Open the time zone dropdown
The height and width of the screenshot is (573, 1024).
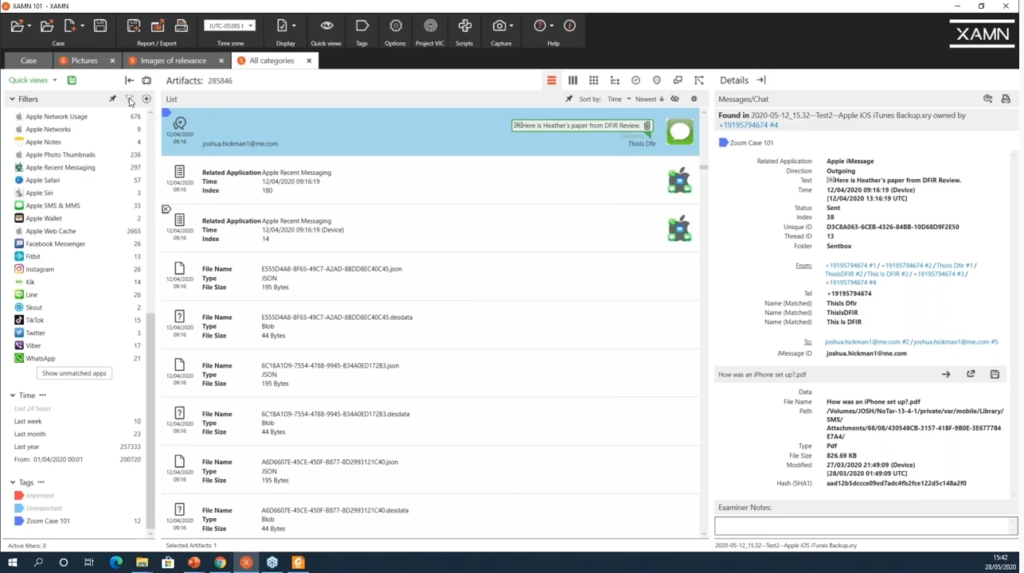230,25
